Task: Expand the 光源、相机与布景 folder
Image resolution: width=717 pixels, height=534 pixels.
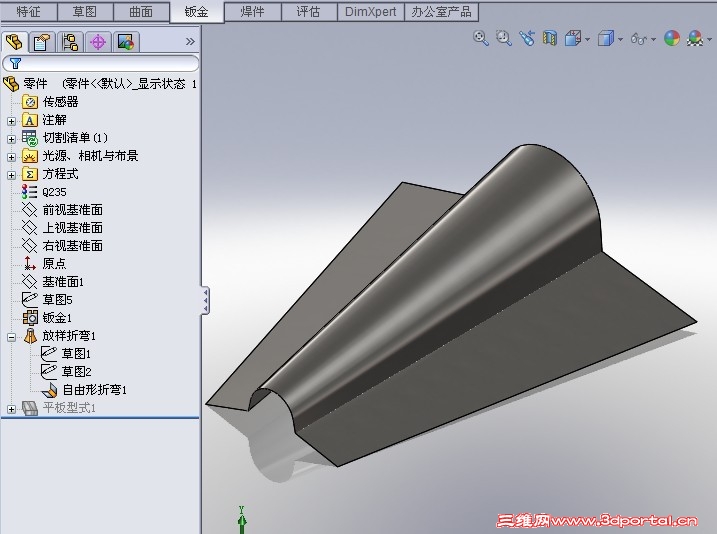Action: 11,157
